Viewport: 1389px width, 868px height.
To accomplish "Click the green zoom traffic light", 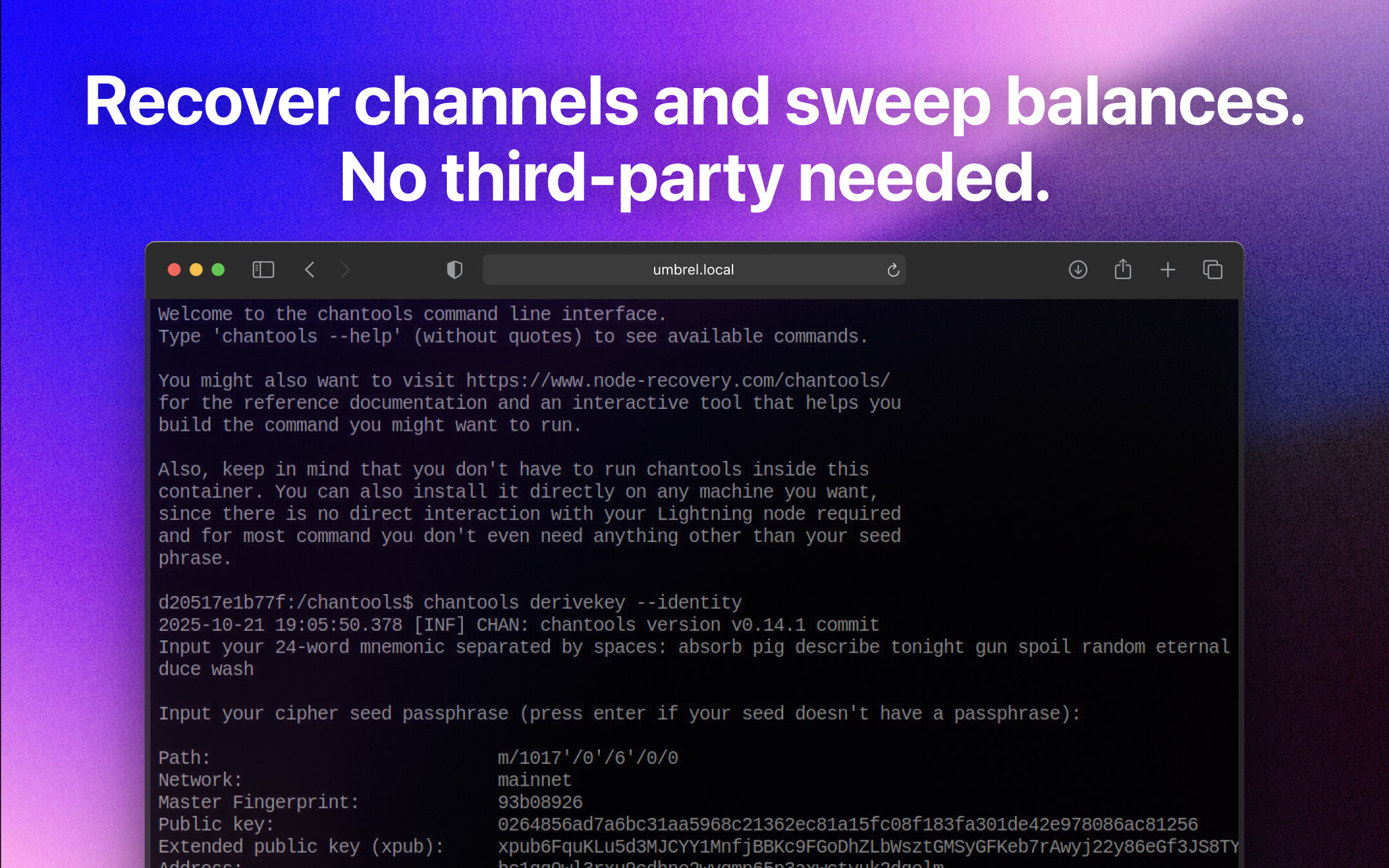I will 218,269.
